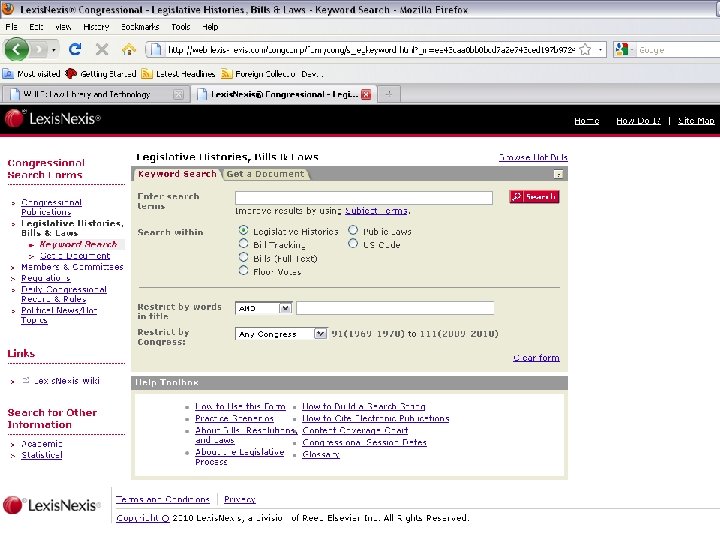Open the Getting Started bookmark
720x540 pixels.
[101, 73]
